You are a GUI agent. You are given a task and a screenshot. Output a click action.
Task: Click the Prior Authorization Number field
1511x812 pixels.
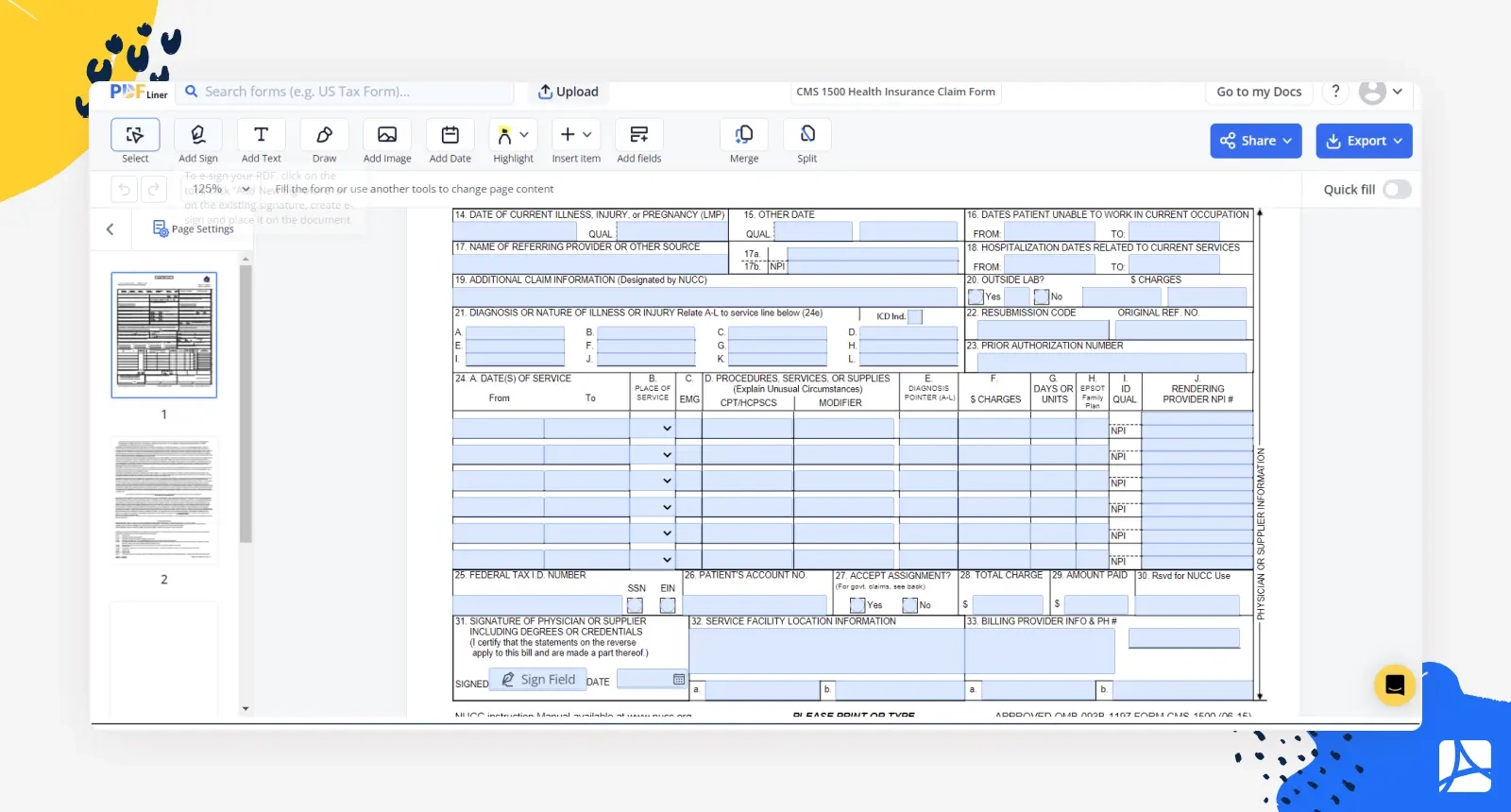1111,363
